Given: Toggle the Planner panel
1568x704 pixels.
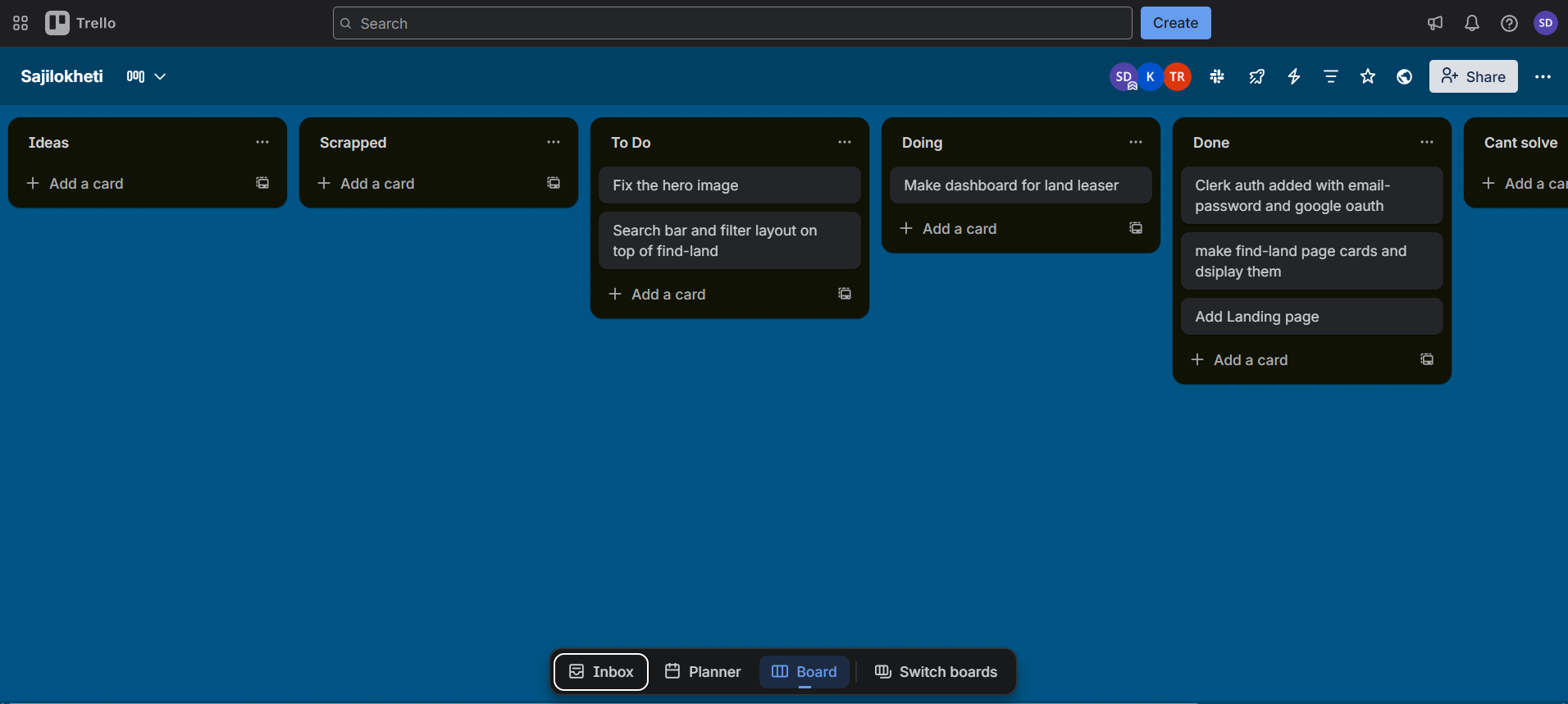Looking at the screenshot, I should [703, 672].
